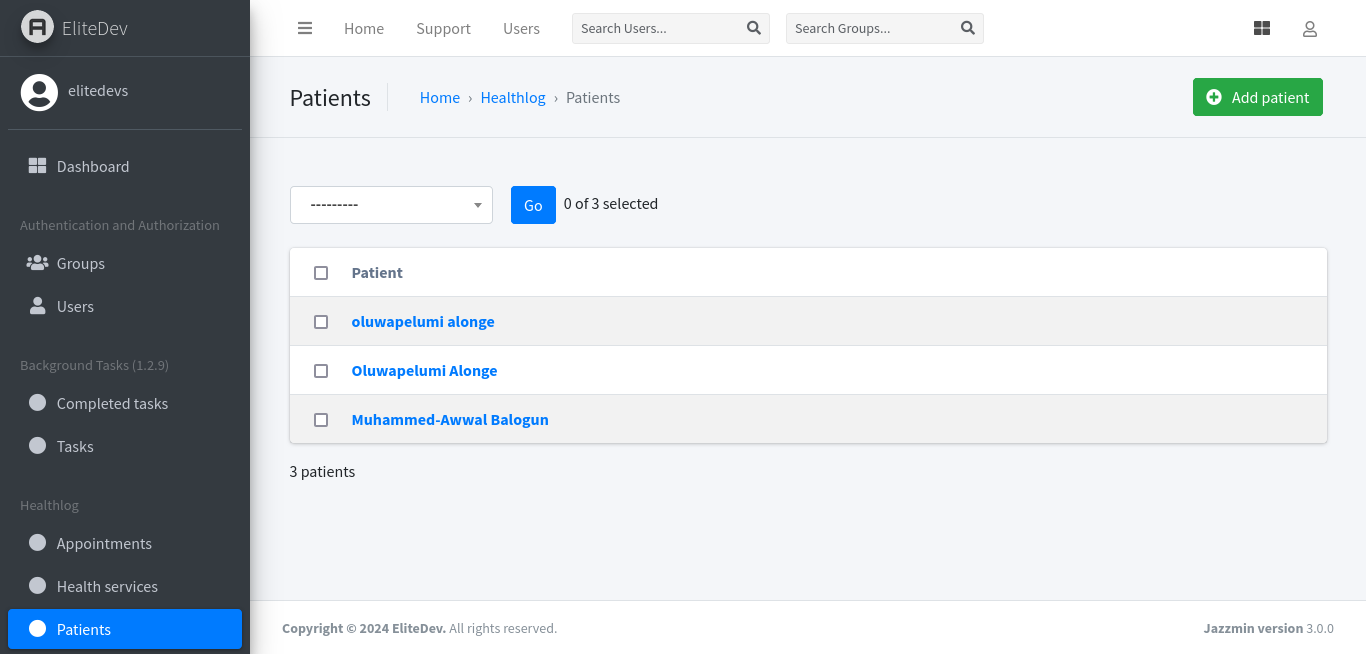The height and width of the screenshot is (654, 1366).
Task: Click the Dashboard grid icon in sidebar
Action: pos(37,166)
